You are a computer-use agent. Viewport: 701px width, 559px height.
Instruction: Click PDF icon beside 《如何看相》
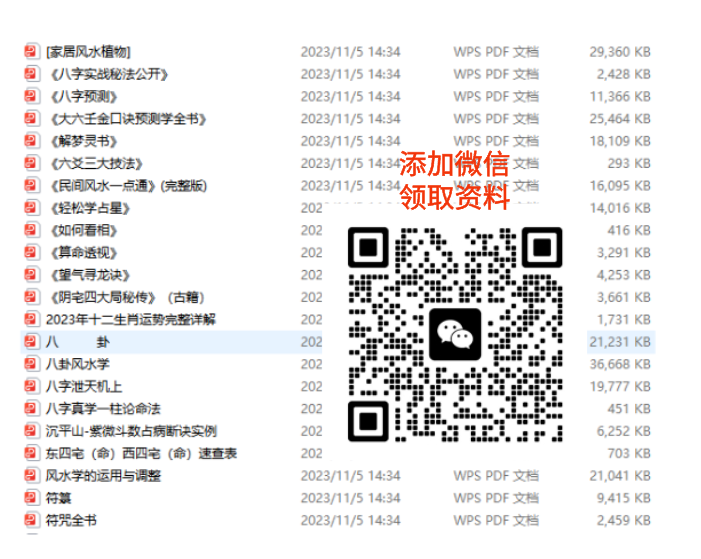[x=31, y=230]
